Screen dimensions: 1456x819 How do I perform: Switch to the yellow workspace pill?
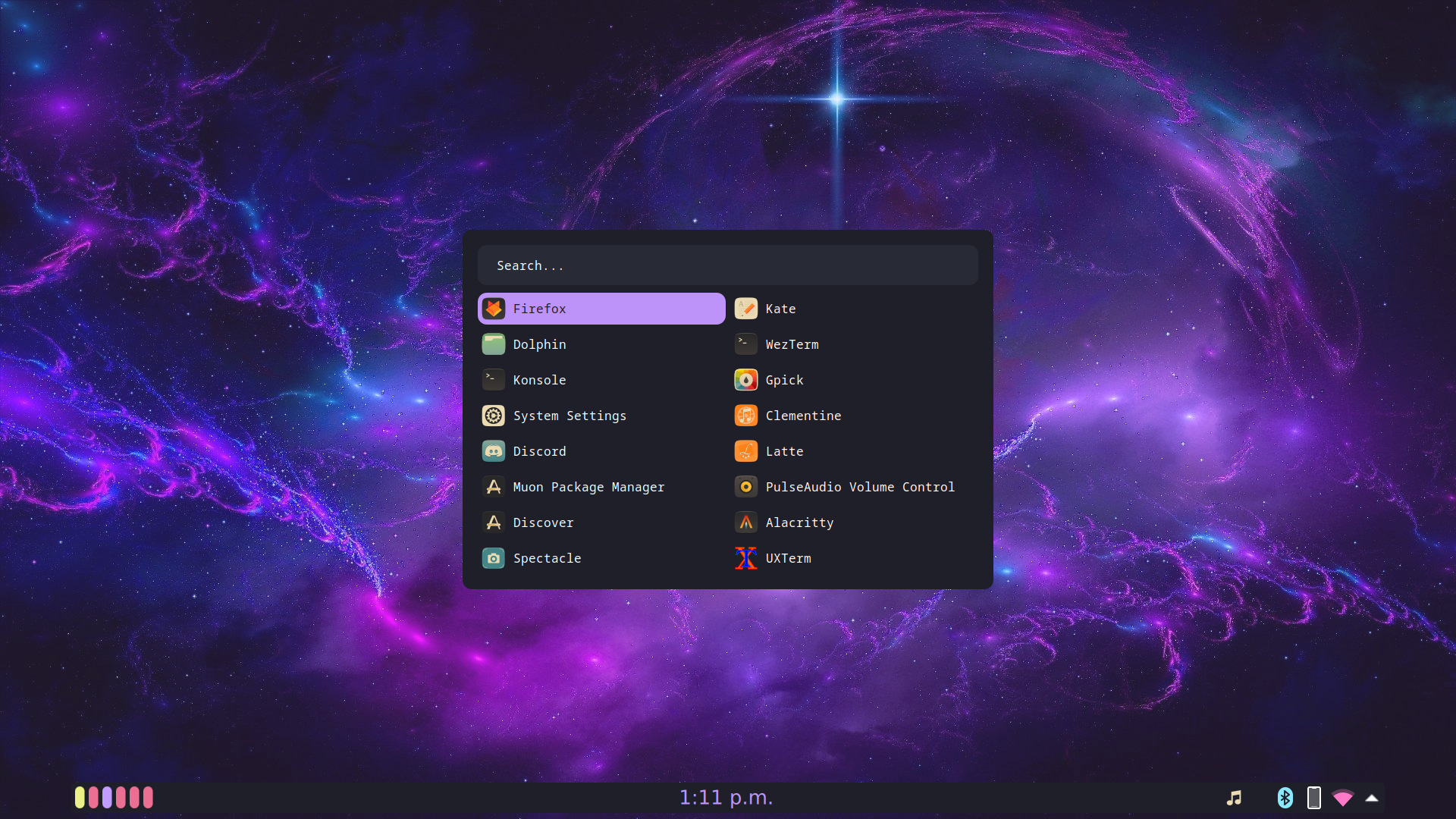point(80,797)
